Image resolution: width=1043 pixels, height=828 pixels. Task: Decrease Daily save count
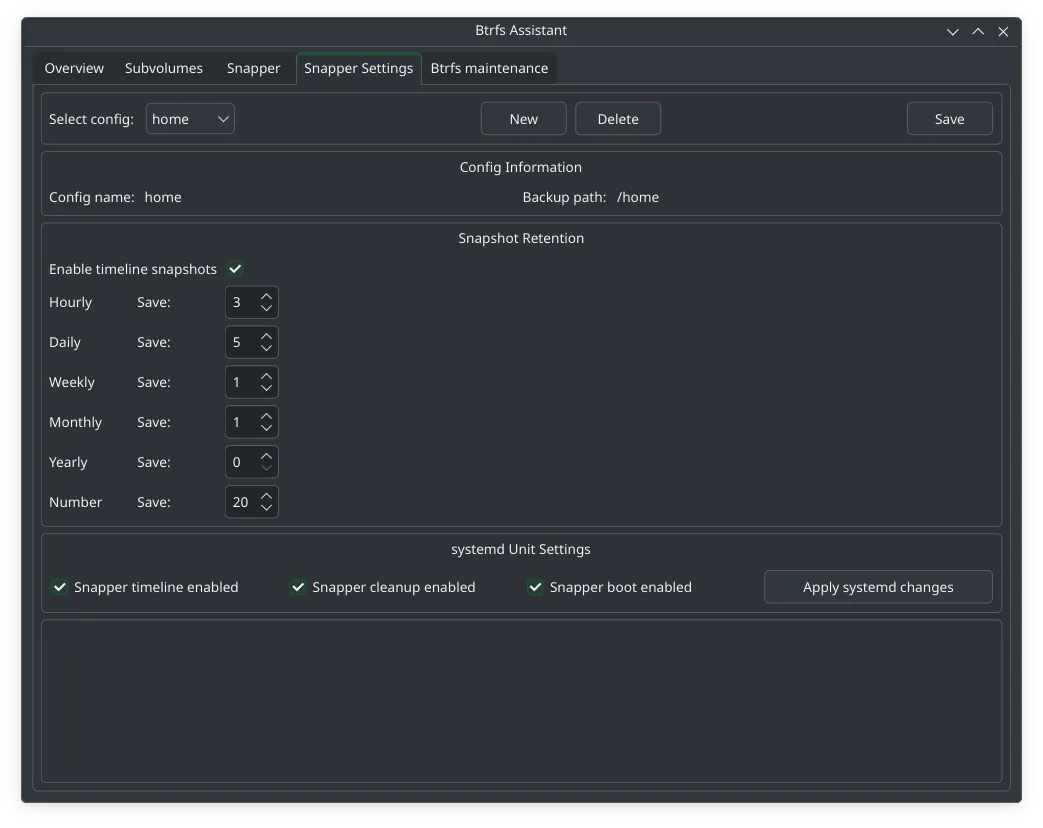pyautogui.click(x=267, y=348)
